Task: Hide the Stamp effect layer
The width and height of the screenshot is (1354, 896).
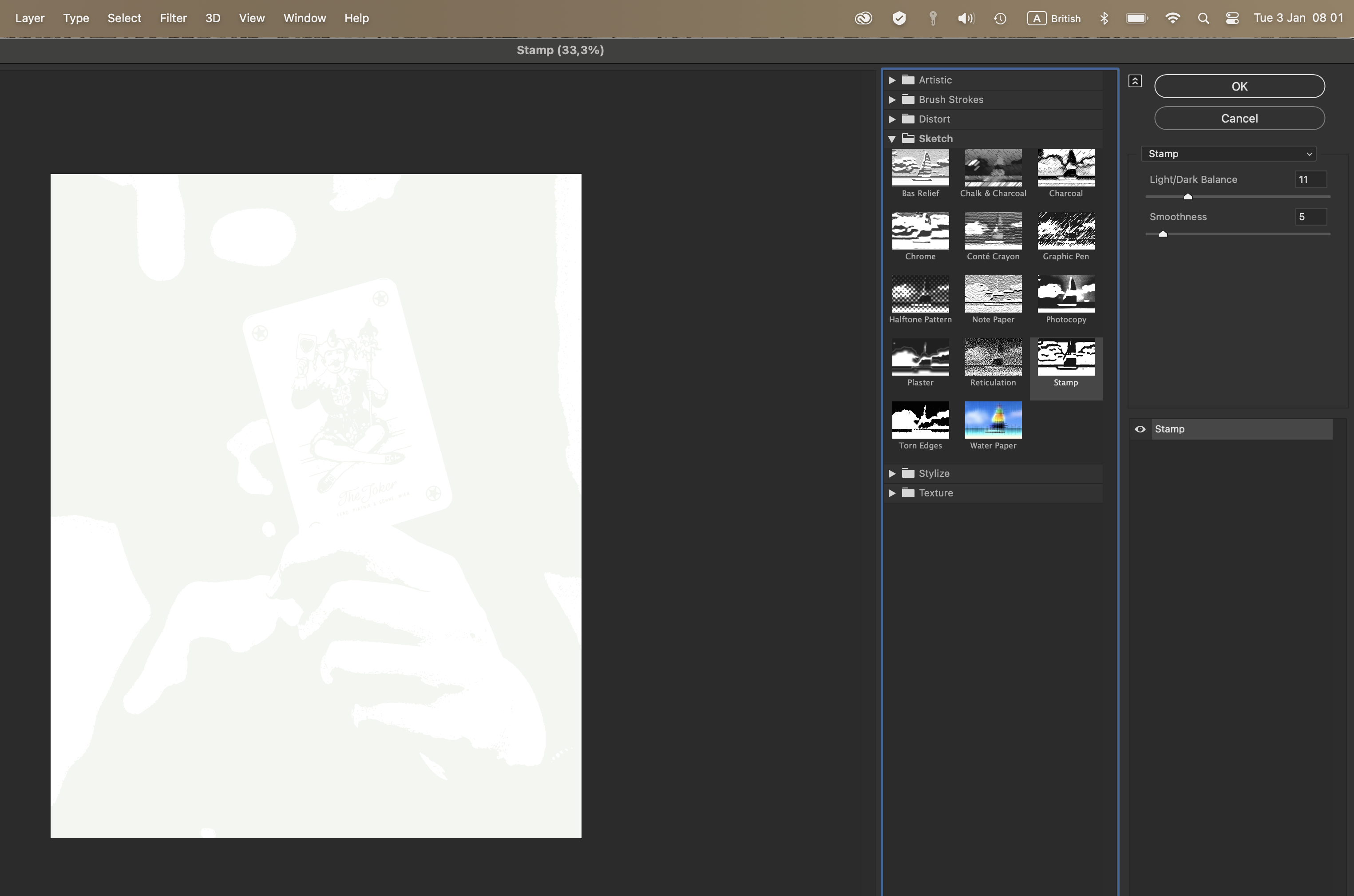Action: [1140, 428]
